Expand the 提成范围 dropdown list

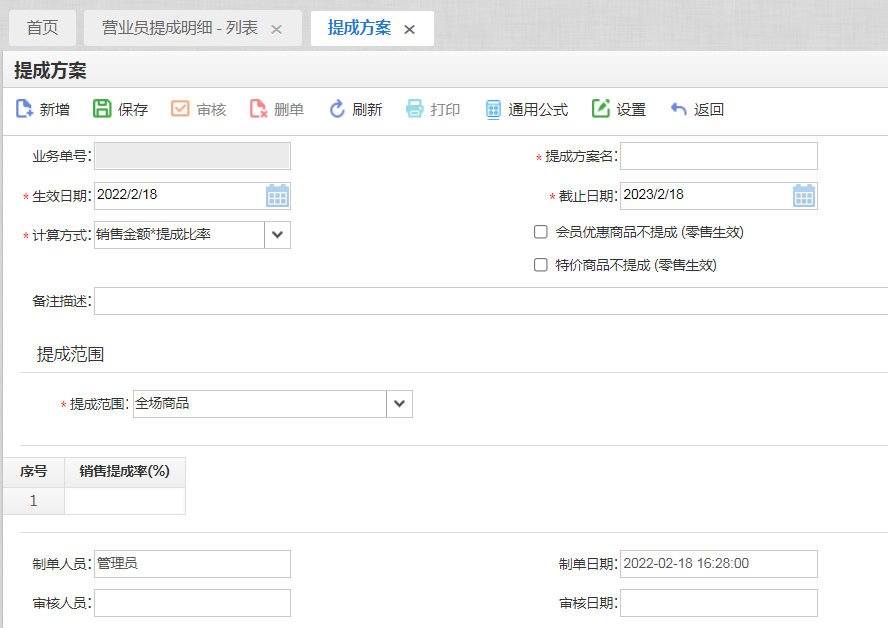(x=399, y=404)
